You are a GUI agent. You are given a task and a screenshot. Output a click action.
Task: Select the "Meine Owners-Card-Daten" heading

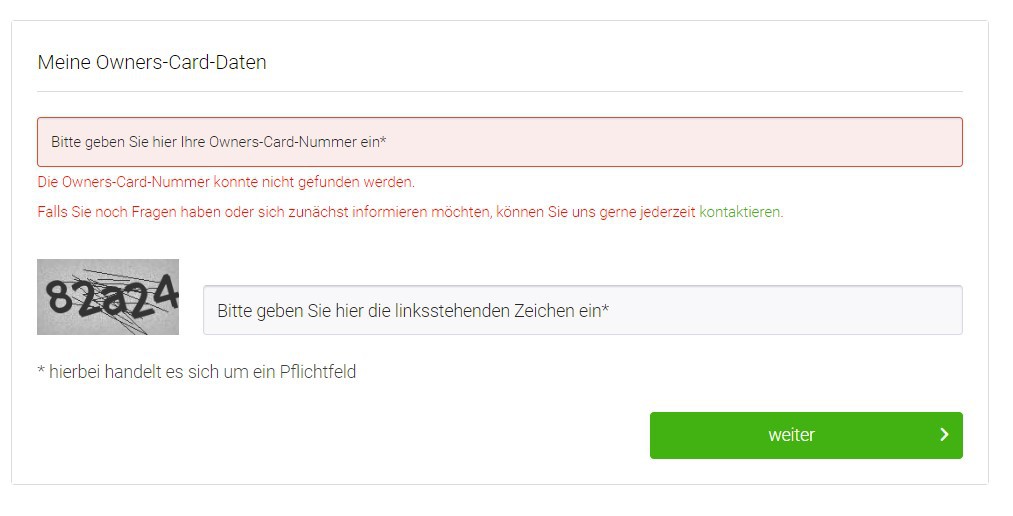(152, 62)
